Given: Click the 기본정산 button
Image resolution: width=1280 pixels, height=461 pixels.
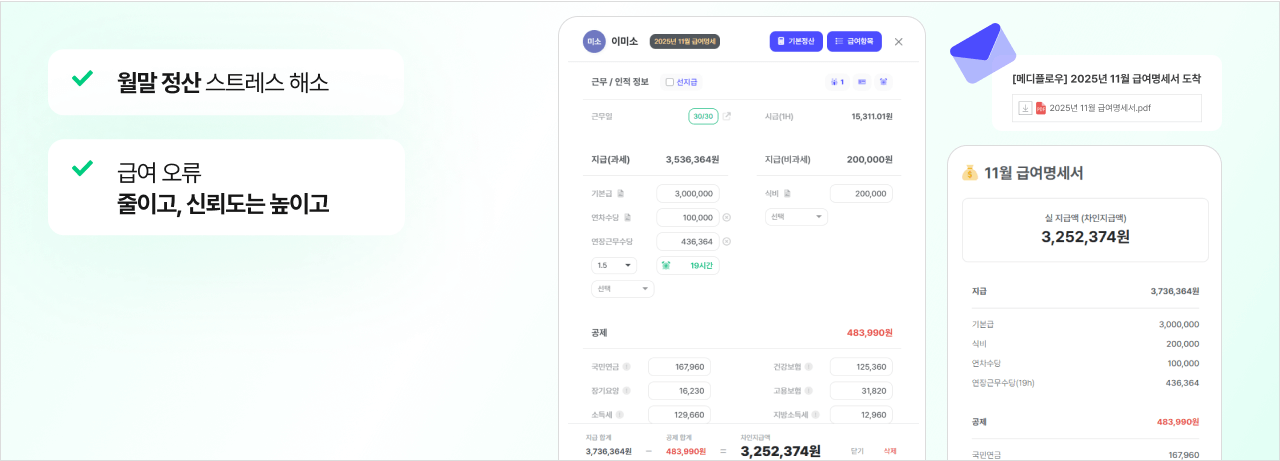Looking at the screenshot, I should [796, 41].
